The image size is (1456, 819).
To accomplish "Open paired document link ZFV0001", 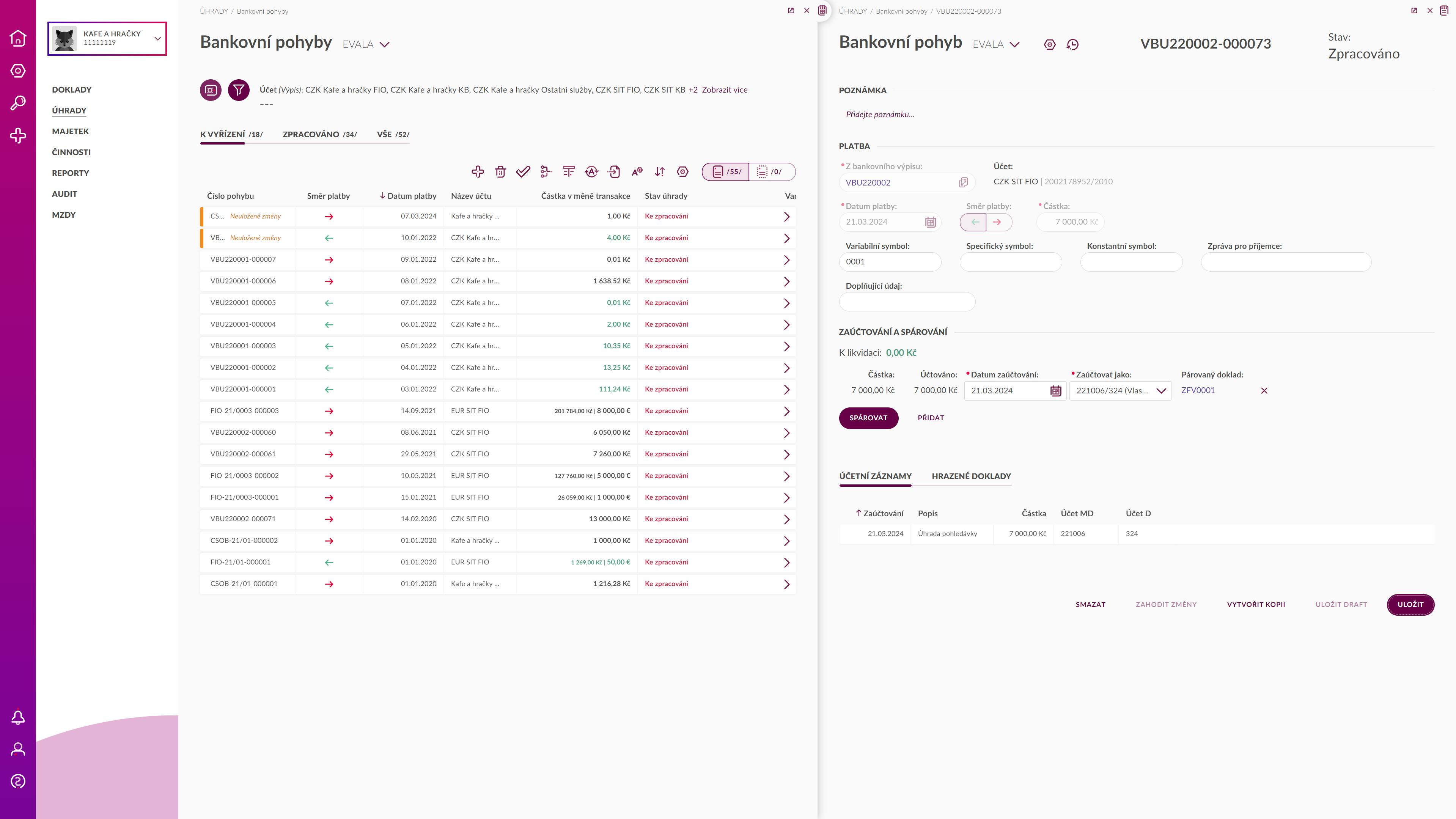I will pos(1198,390).
